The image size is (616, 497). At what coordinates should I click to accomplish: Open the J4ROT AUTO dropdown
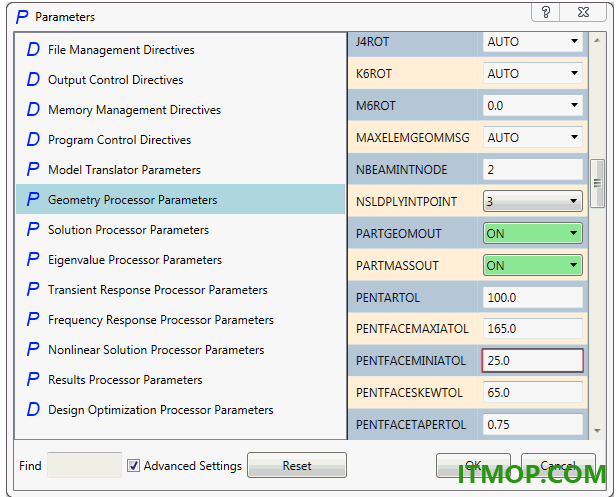(533, 41)
